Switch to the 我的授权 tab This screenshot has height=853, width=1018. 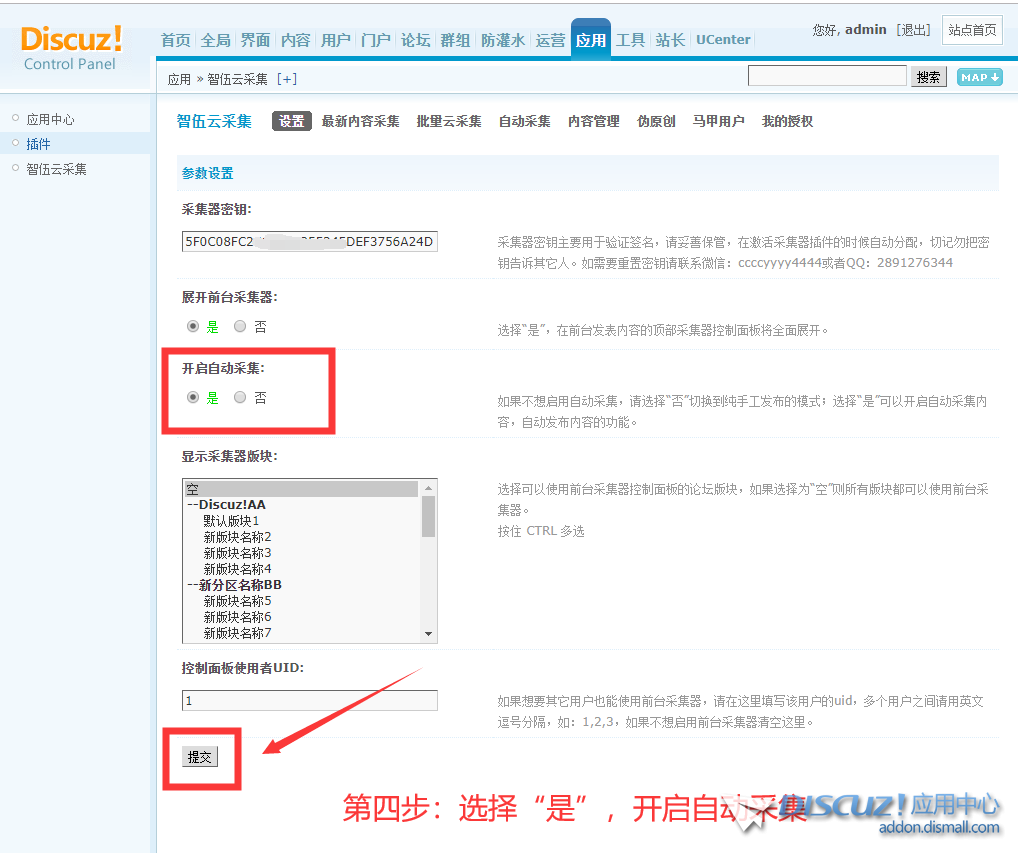coord(788,121)
